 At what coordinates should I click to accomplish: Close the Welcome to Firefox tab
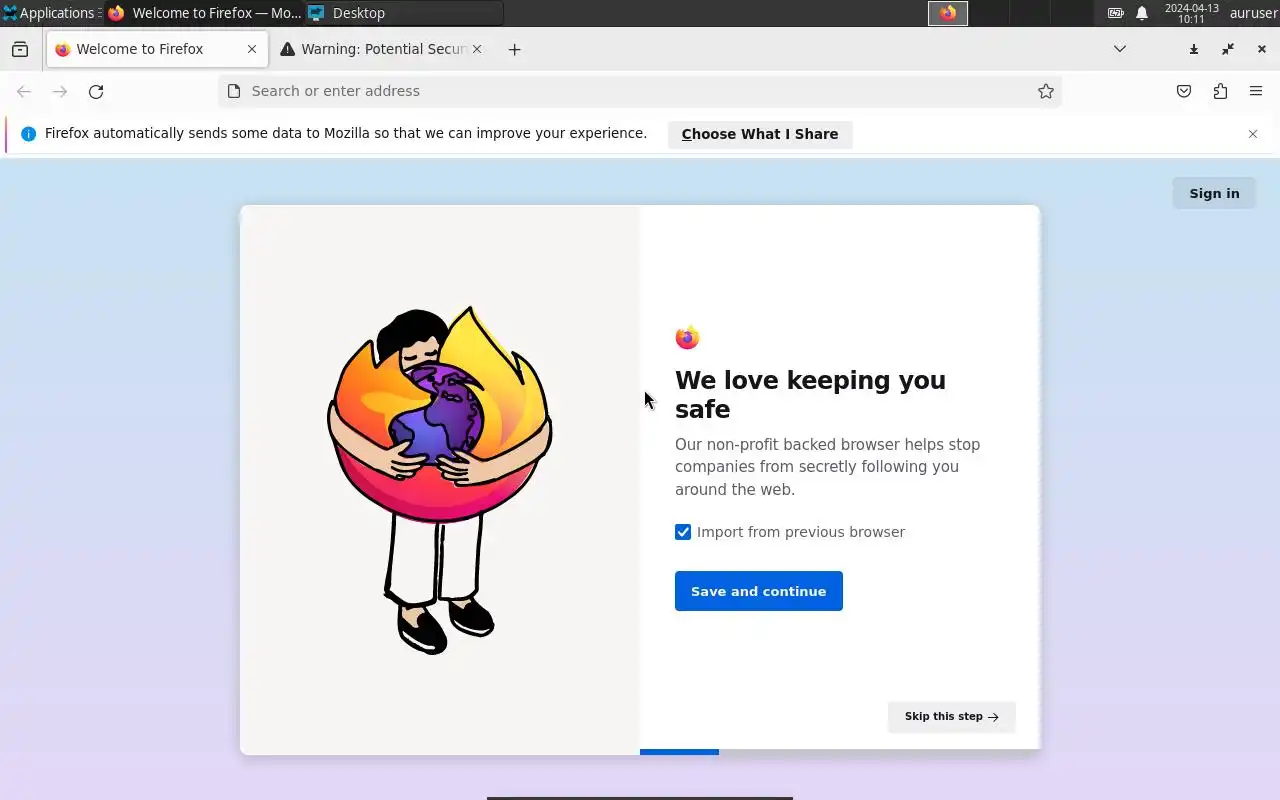(x=252, y=49)
